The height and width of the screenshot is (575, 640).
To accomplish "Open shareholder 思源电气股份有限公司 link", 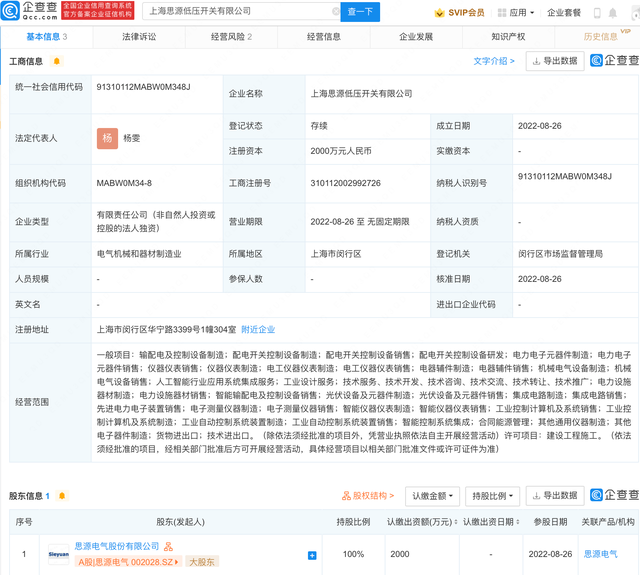I will tap(117, 546).
